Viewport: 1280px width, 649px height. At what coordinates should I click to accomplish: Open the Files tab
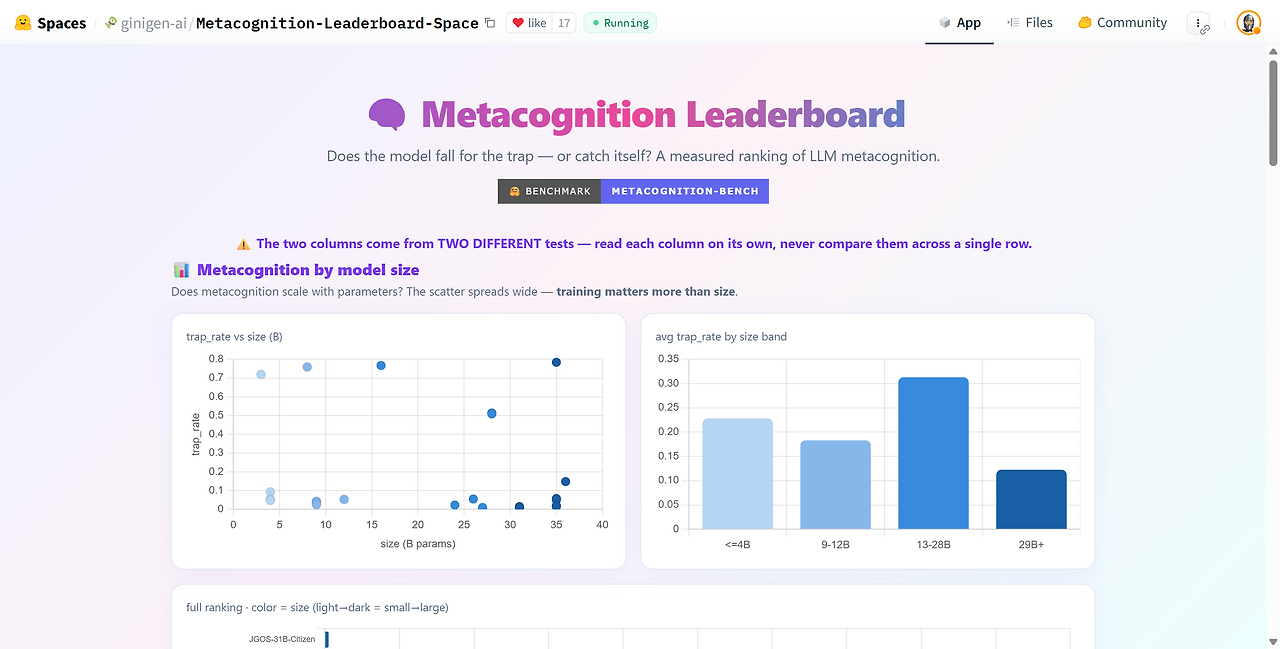[1030, 23]
